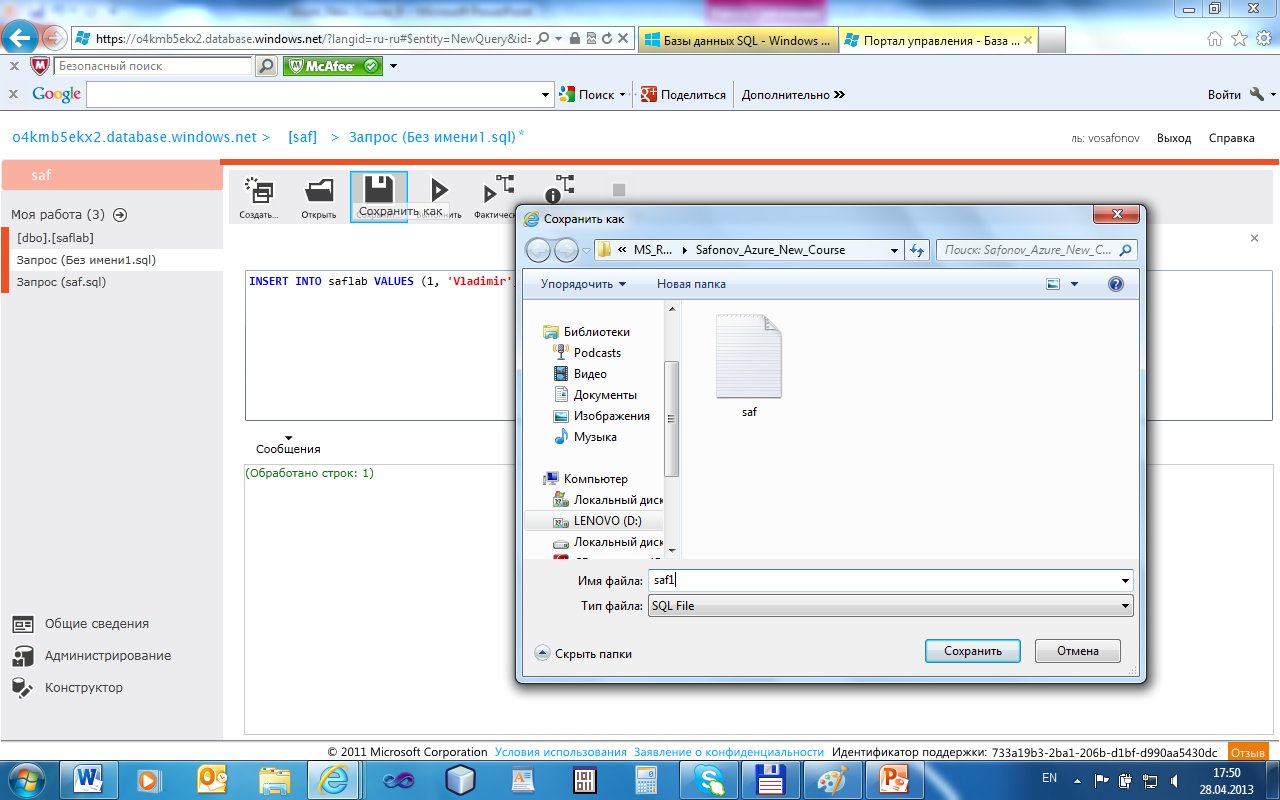
Task: Switch to Портал управления browser tab
Action: (940, 40)
